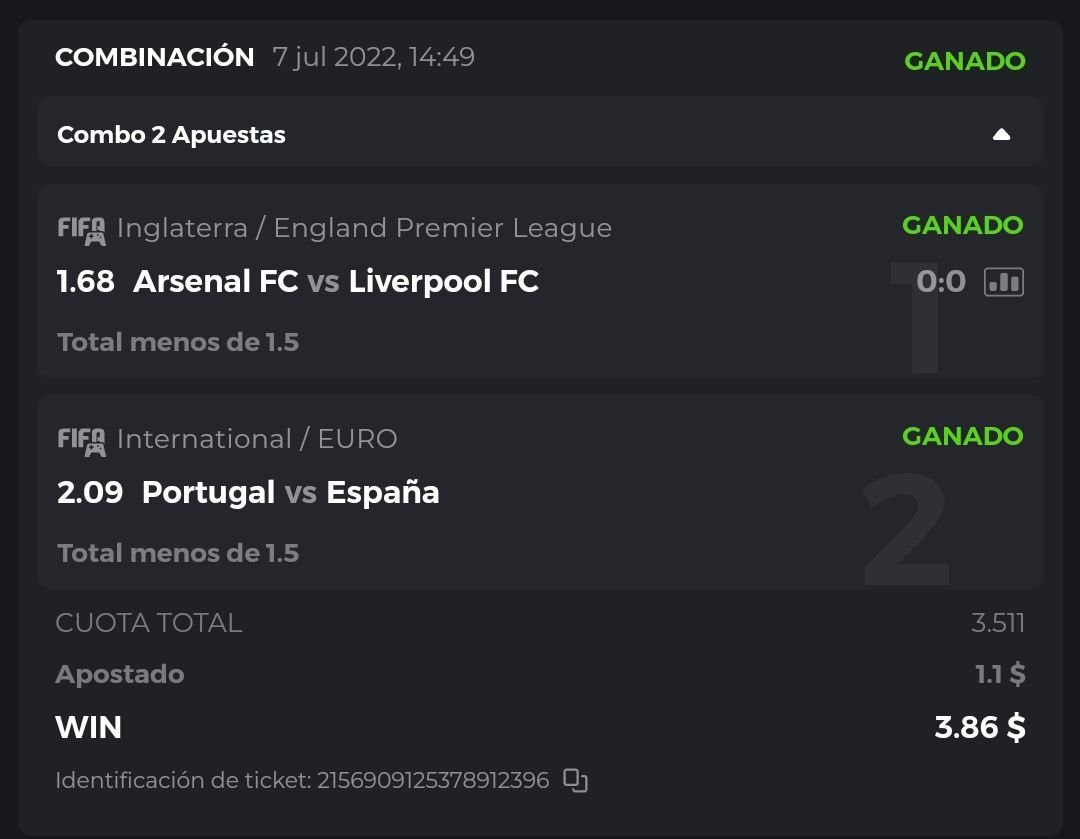Open the International / EURO league link

click(257, 439)
